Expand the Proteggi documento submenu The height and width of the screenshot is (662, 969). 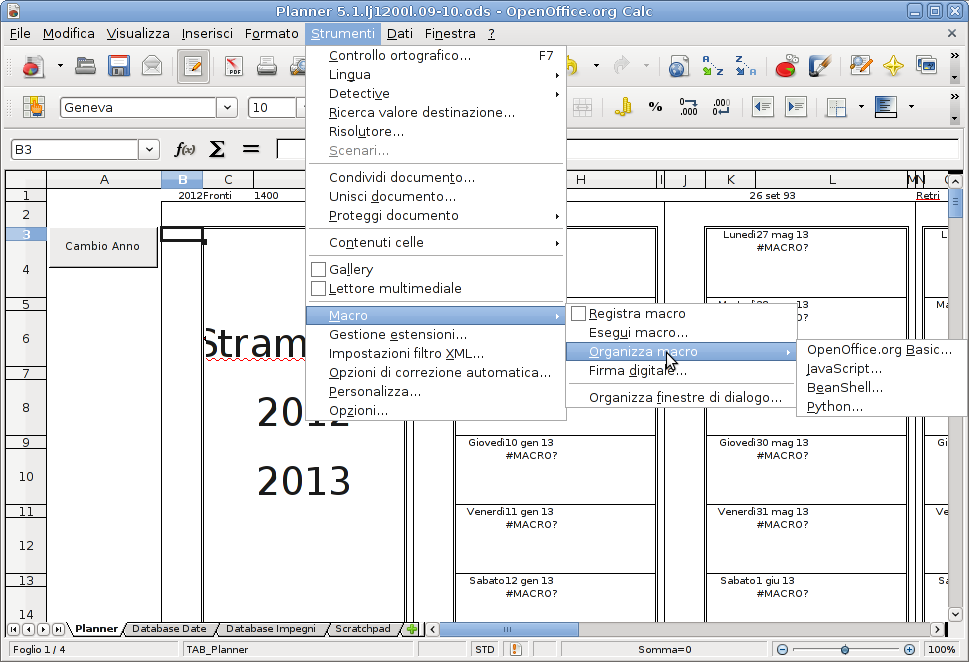coord(436,216)
